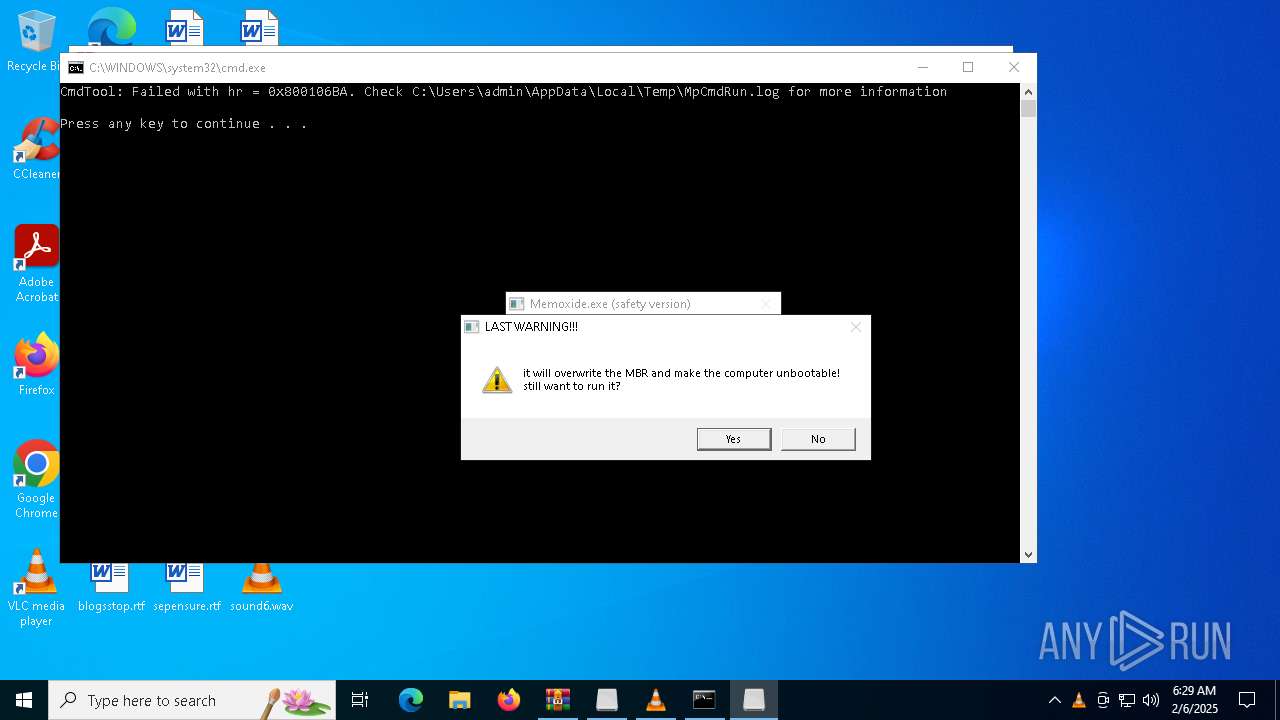This screenshot has height=720, width=1280.
Task: Select the Microsoft Edge desktop icon
Action: click(x=111, y=27)
